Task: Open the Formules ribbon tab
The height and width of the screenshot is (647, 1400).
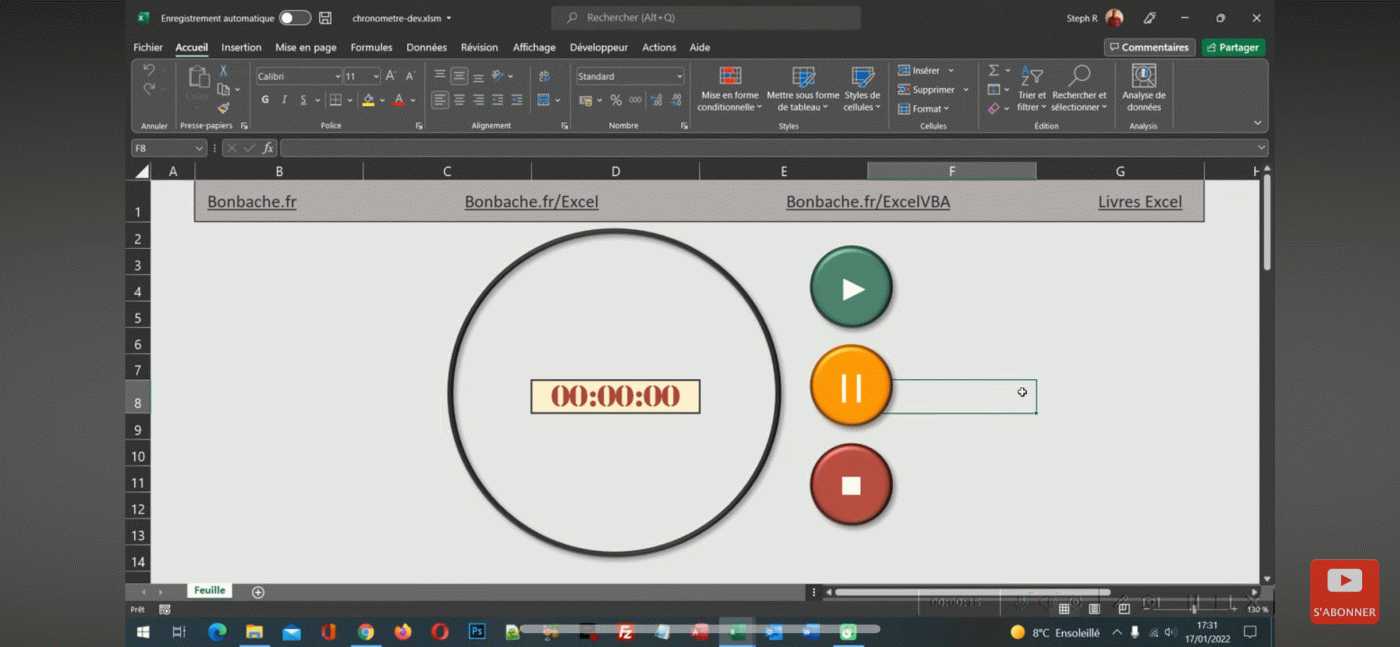Action: pos(371,47)
